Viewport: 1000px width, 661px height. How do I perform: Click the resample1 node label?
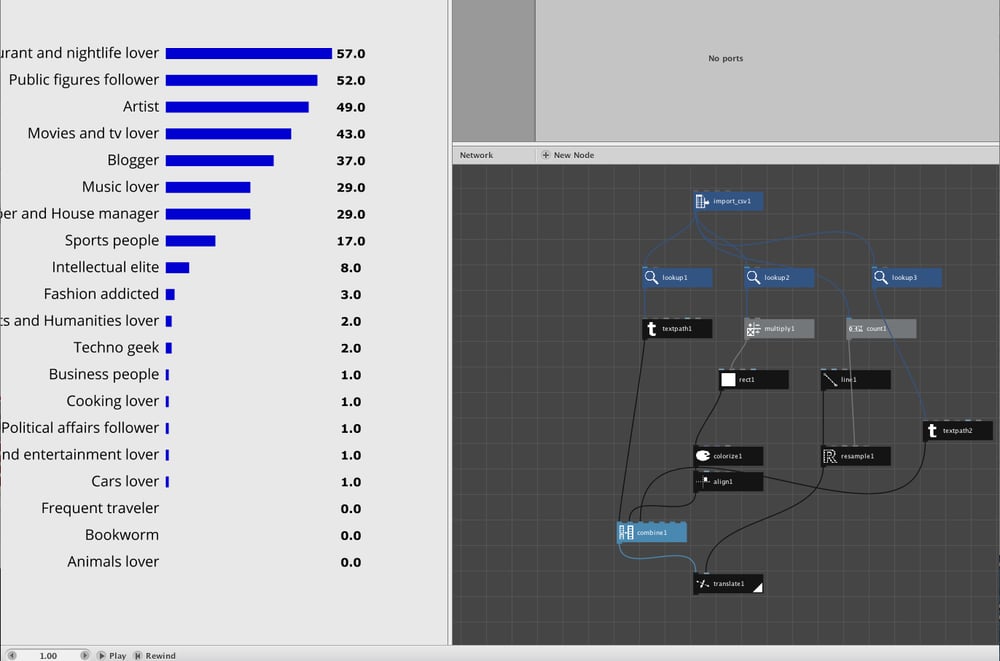(857, 456)
